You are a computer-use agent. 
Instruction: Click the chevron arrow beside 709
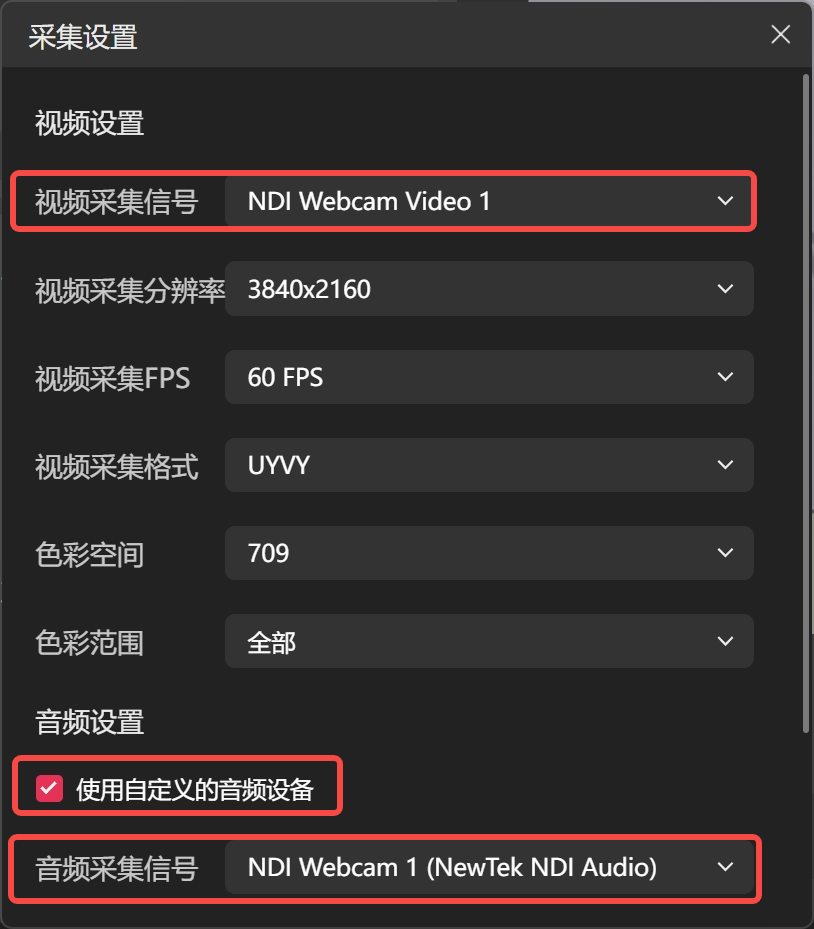725,553
